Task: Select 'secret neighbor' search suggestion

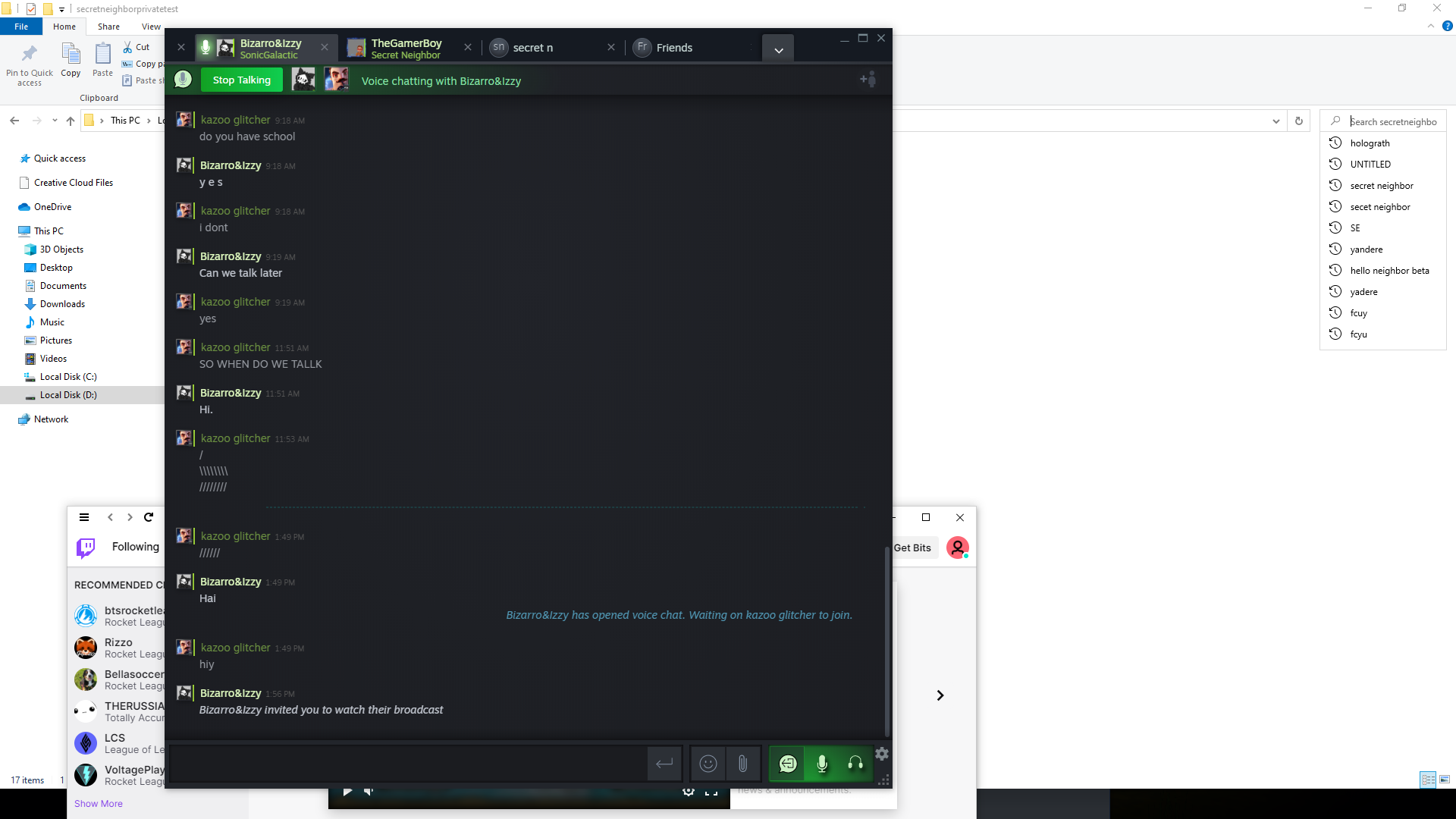Action: [x=1382, y=186]
